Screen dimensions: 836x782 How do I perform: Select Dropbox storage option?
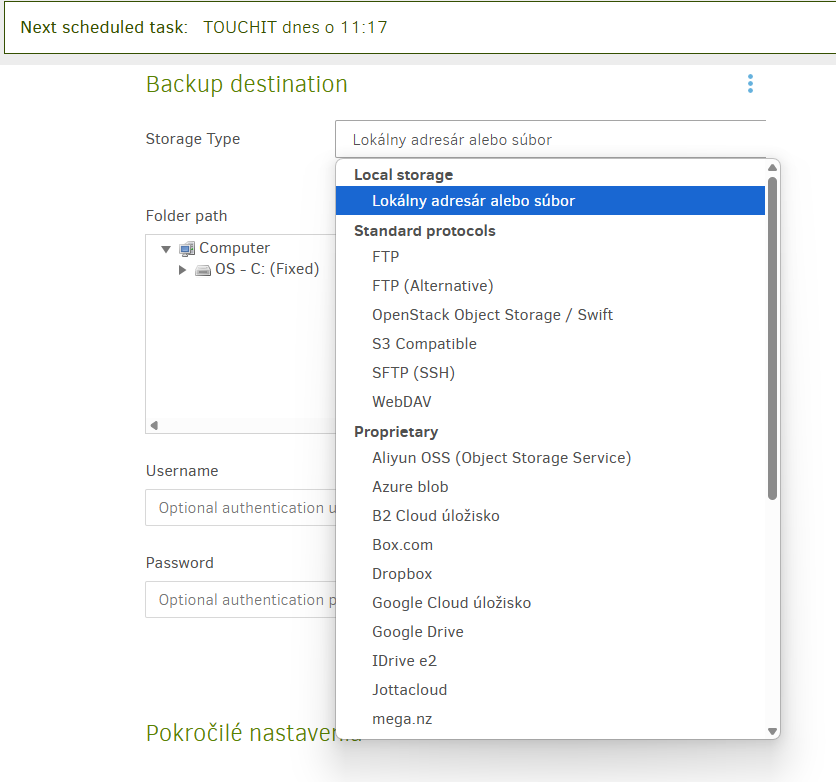pos(402,574)
